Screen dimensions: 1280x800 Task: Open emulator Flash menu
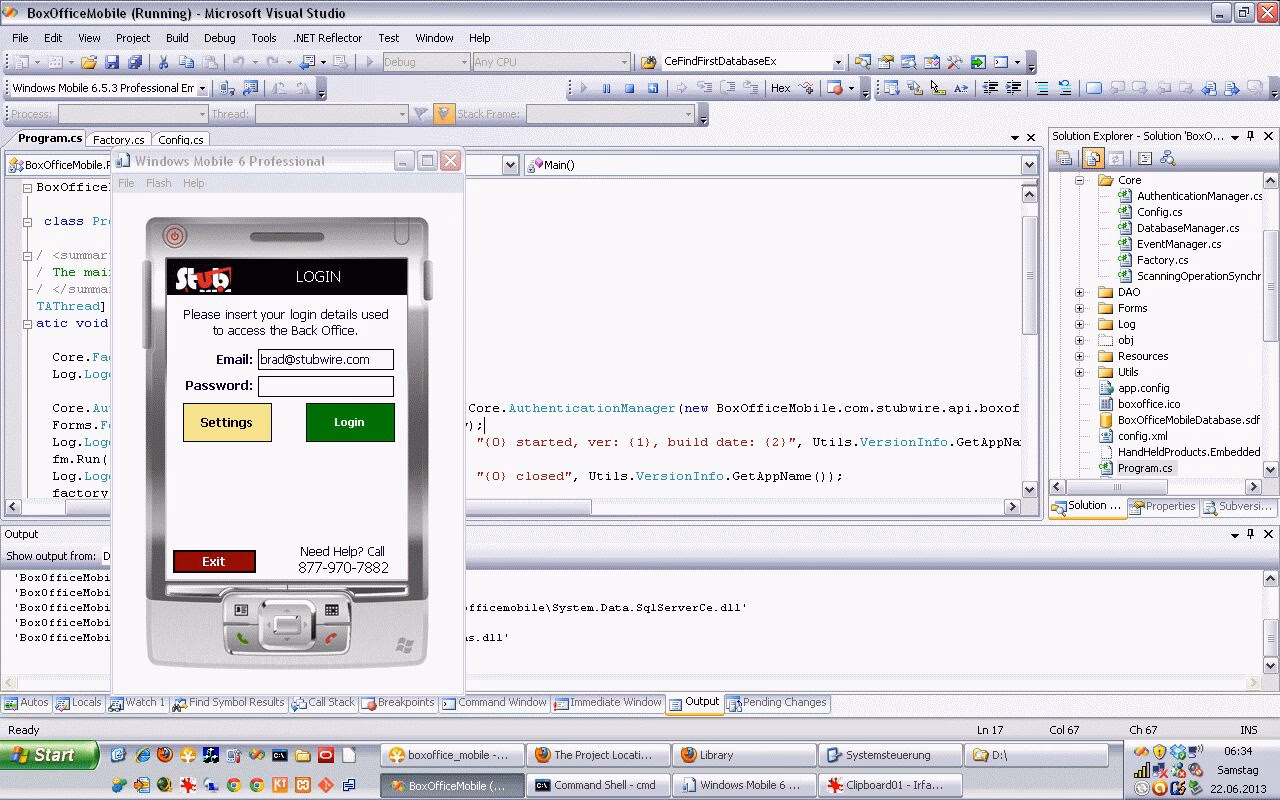click(159, 183)
